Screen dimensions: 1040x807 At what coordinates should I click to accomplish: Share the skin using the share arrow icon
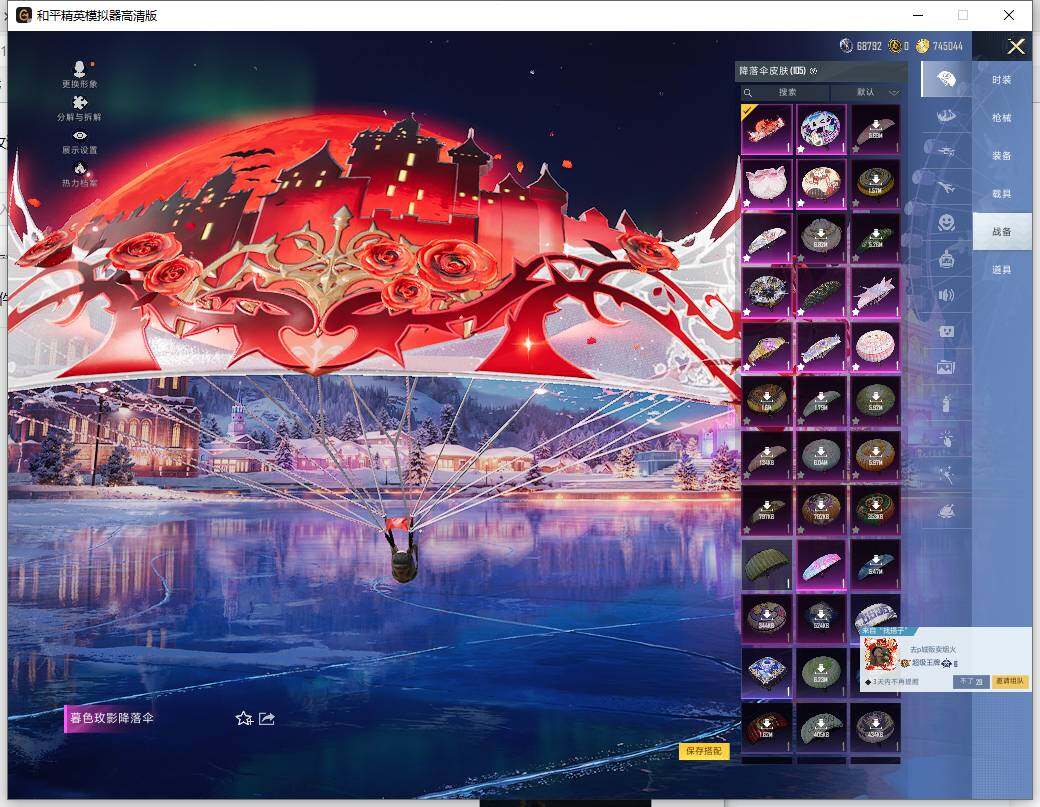pyautogui.click(x=267, y=718)
